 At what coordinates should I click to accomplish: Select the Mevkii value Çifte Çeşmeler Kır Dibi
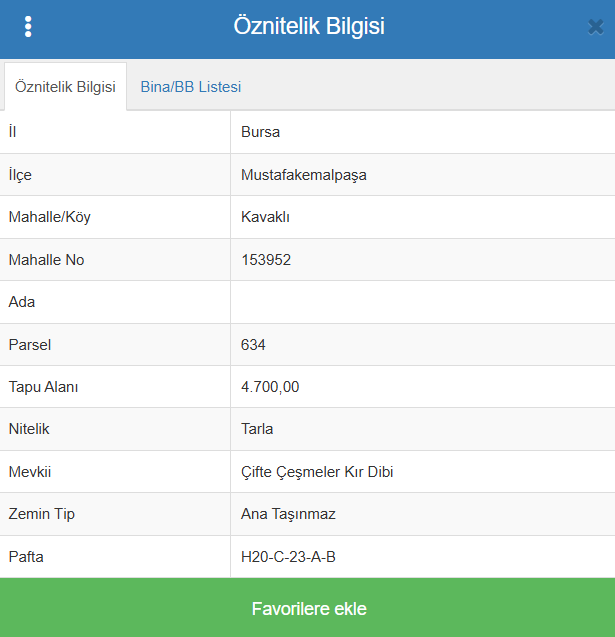tap(317, 472)
